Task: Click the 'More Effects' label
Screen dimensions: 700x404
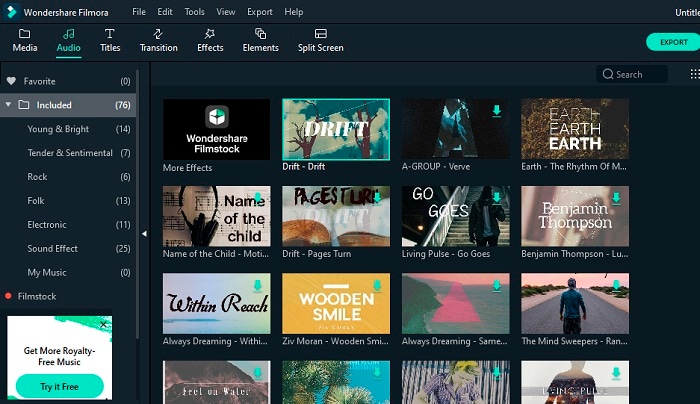Action: [x=187, y=168]
